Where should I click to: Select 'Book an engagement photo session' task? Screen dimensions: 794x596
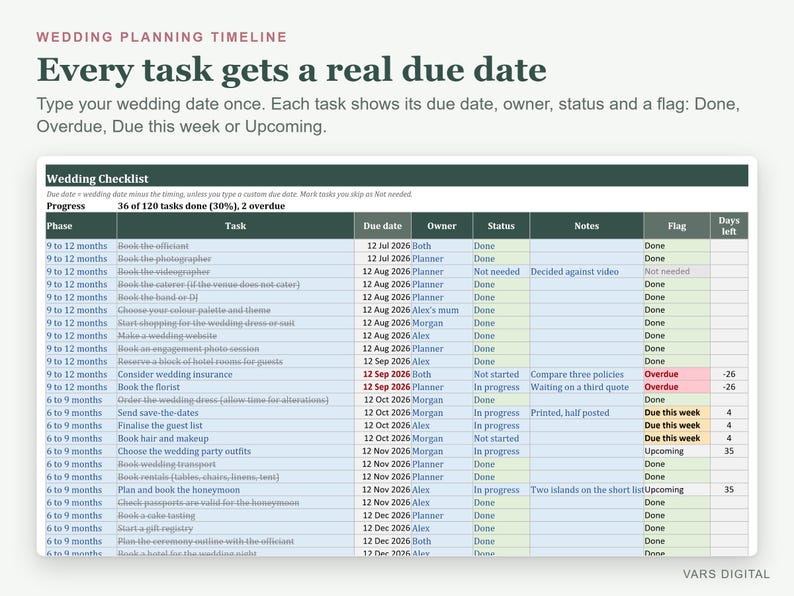(235, 348)
